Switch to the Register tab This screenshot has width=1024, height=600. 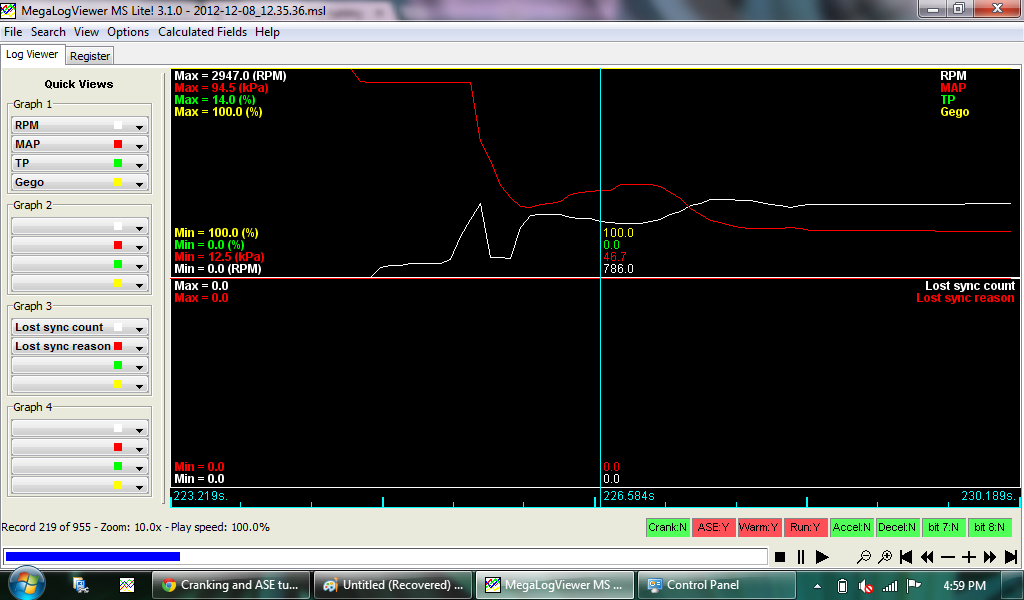[90, 56]
